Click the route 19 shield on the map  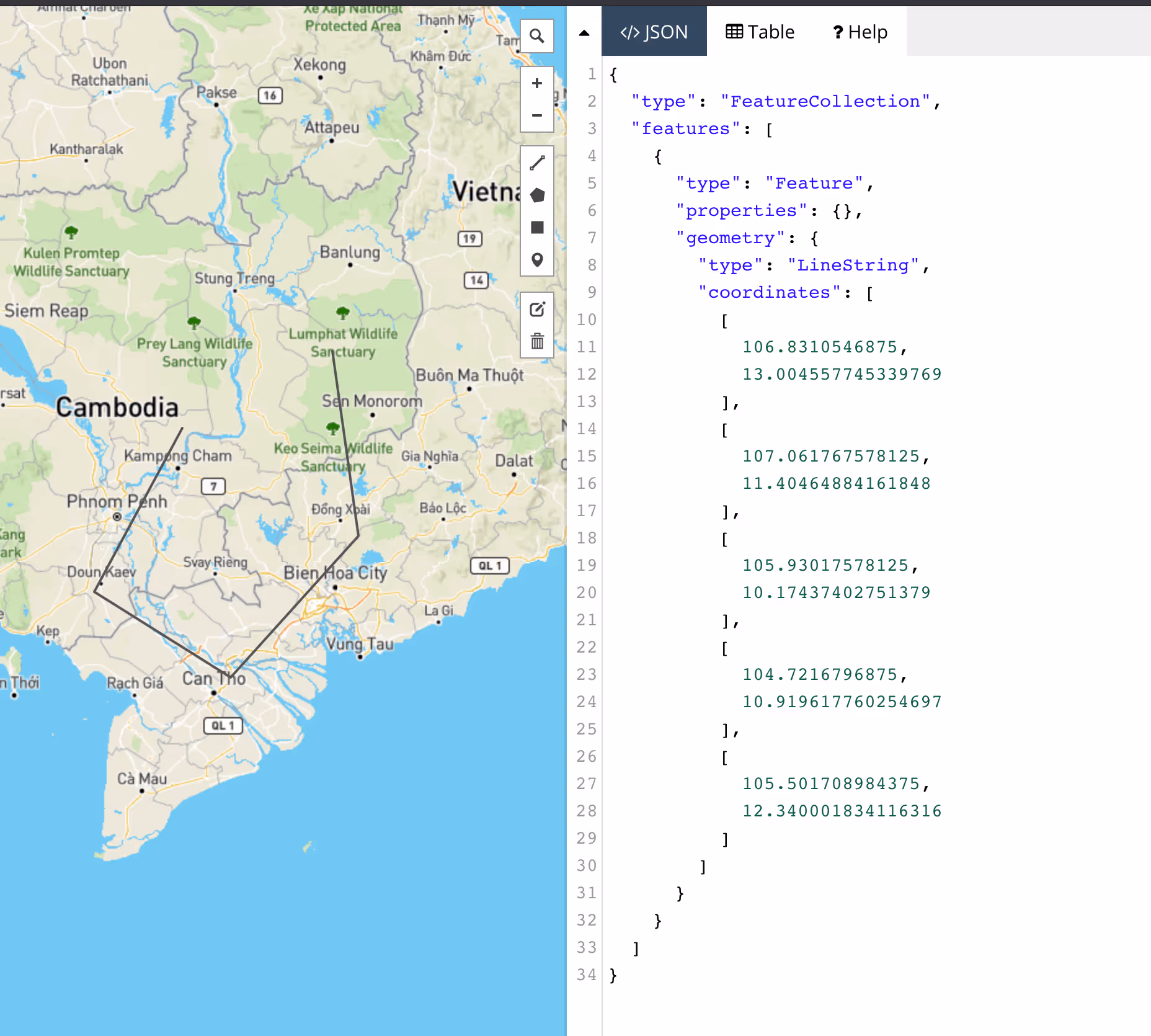(469, 239)
